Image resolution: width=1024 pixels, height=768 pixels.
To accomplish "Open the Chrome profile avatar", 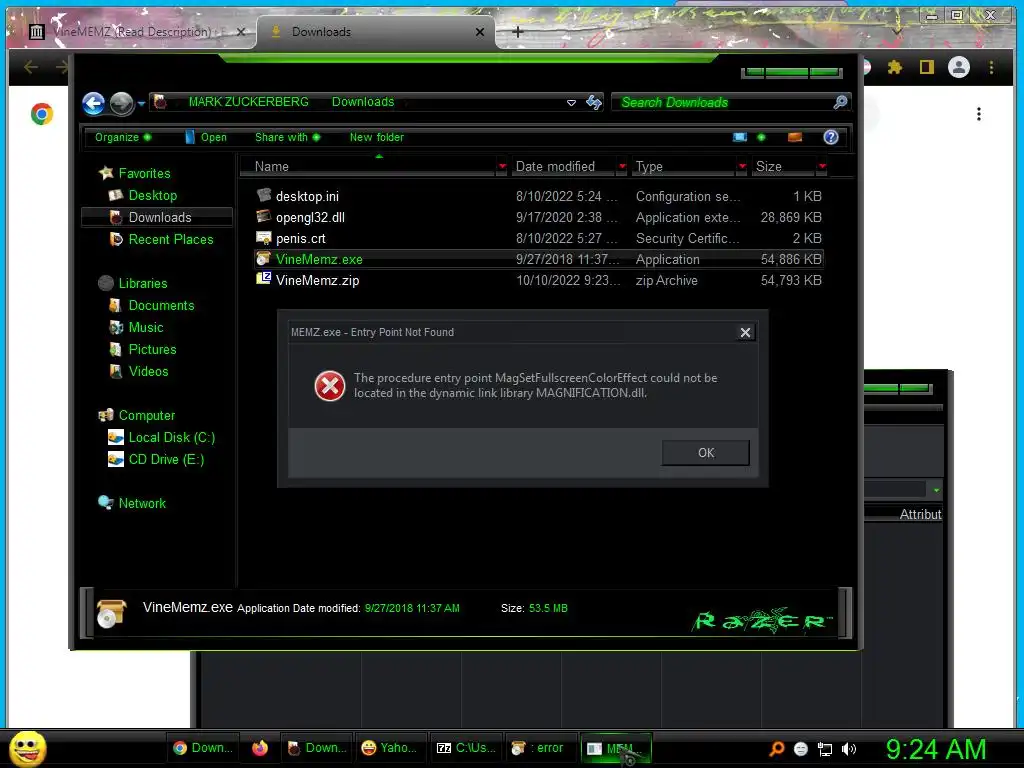I will pyautogui.click(x=959, y=67).
